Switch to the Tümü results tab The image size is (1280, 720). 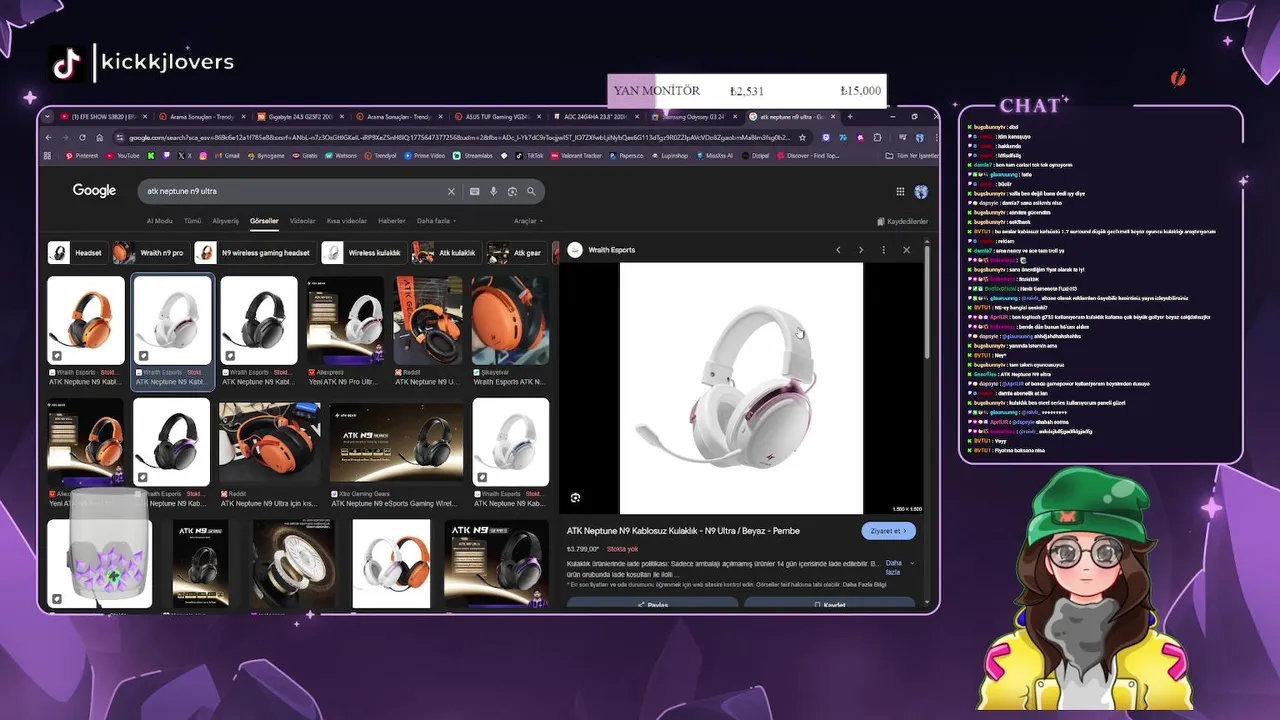click(192, 221)
